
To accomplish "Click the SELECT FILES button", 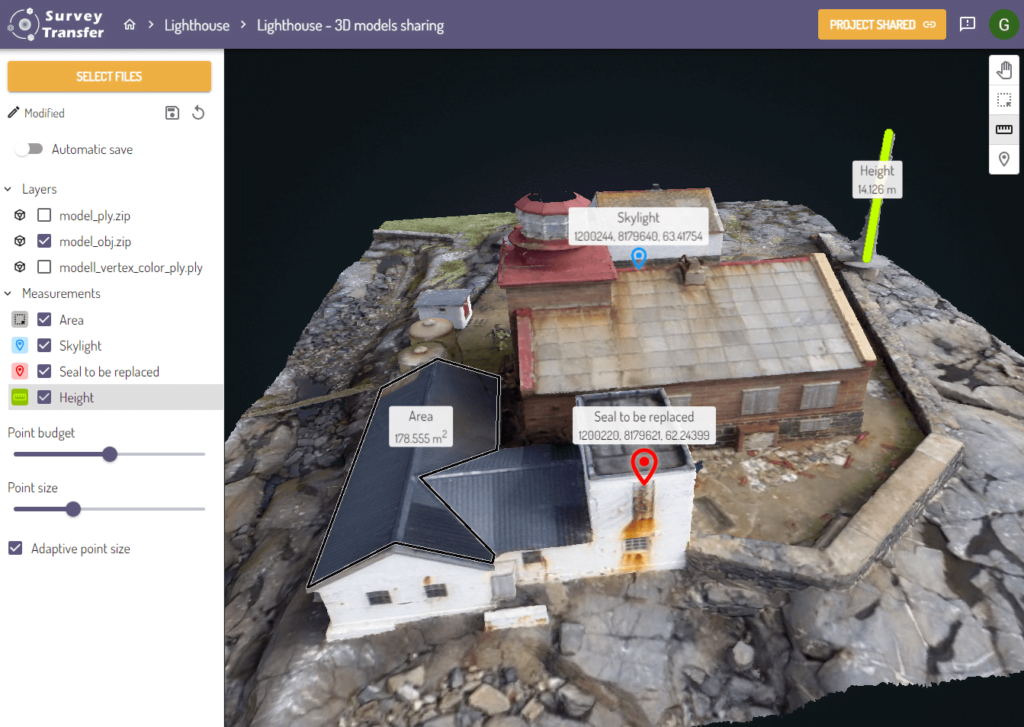I will (x=109, y=77).
